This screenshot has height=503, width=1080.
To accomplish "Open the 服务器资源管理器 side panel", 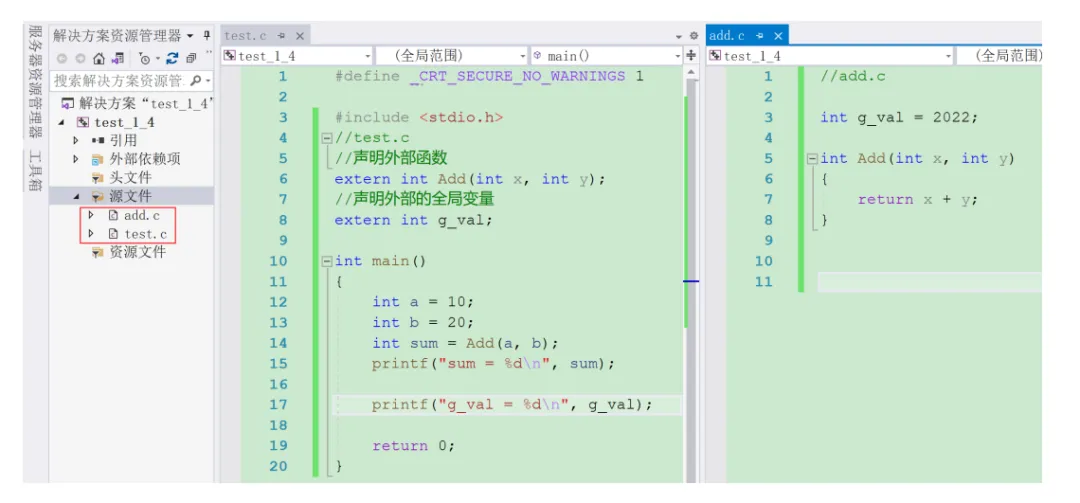I will pyautogui.click(x=36, y=82).
